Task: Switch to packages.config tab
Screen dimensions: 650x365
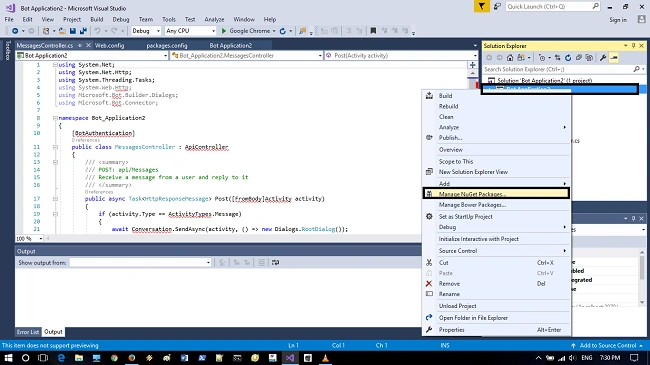Action: (167, 46)
